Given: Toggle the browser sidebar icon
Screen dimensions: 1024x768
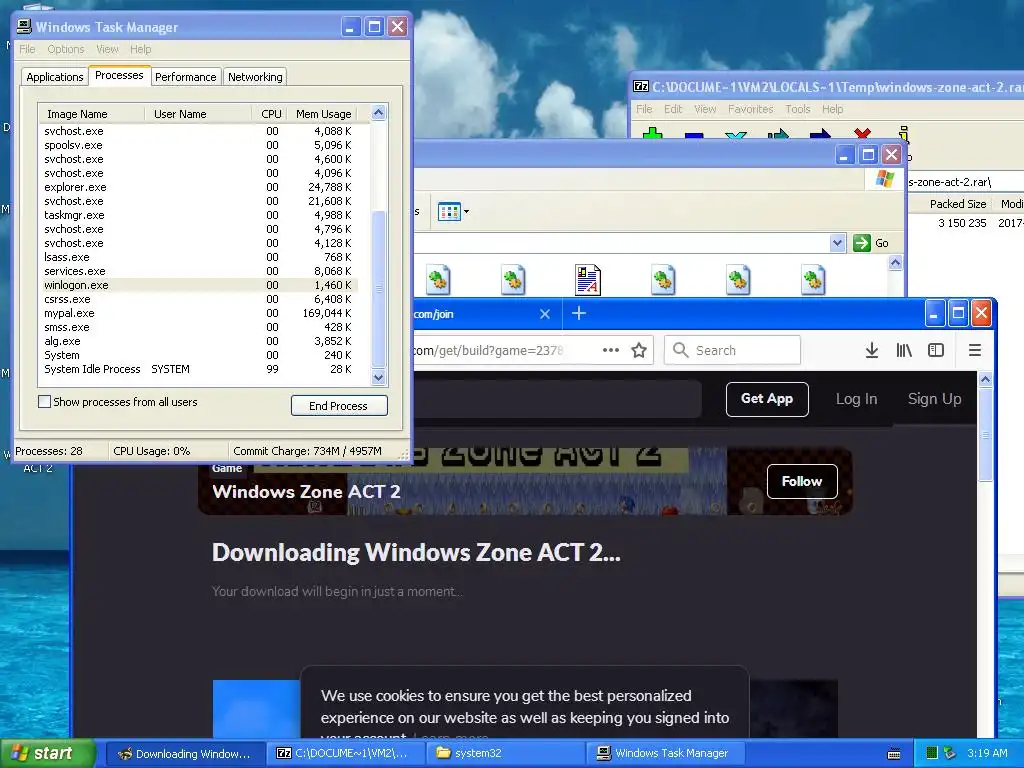Looking at the screenshot, I should [936, 351].
